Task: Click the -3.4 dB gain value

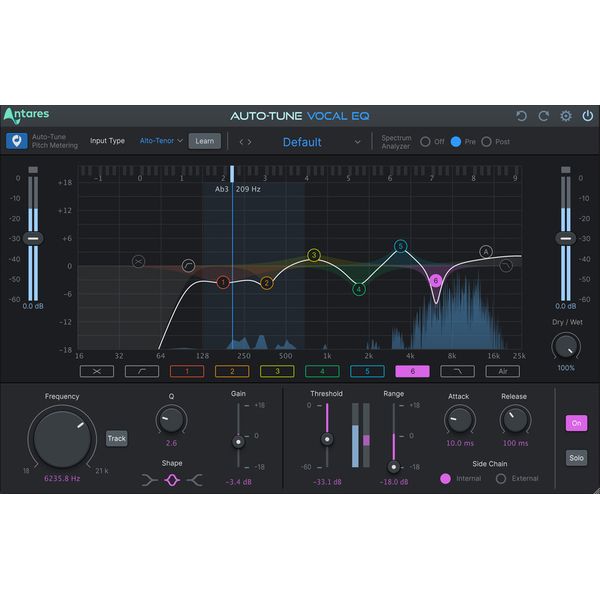Action: (x=238, y=482)
